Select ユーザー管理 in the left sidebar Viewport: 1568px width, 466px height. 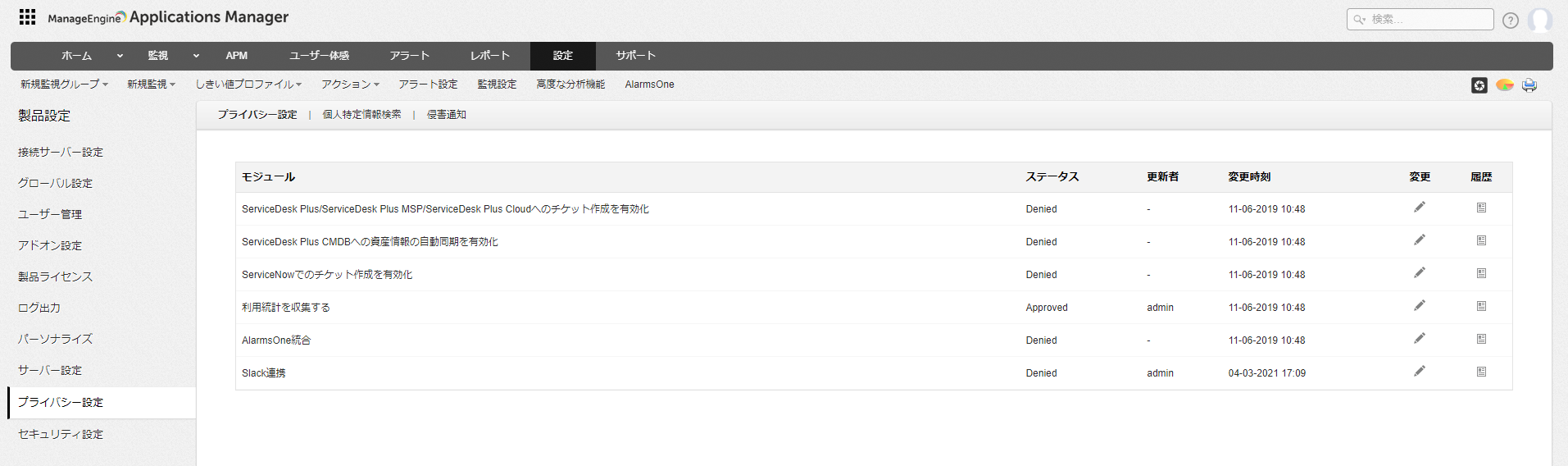tap(50, 214)
